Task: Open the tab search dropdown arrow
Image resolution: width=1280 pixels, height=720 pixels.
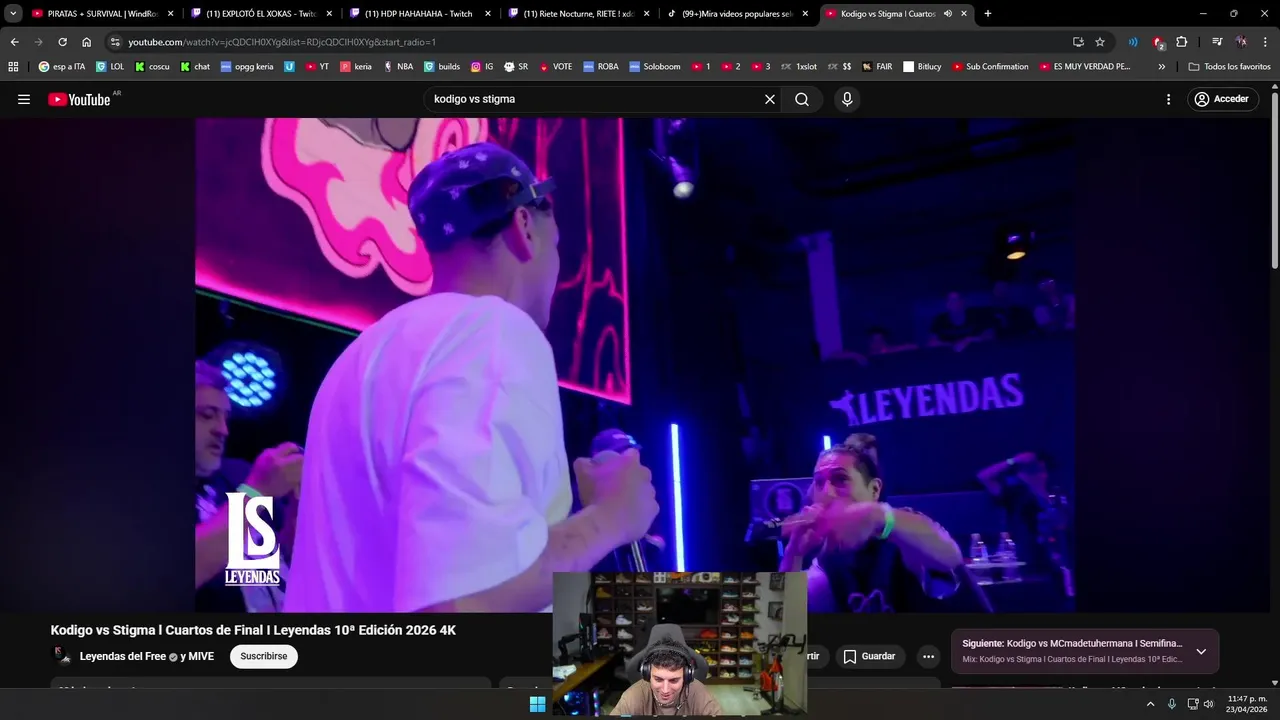Action: (x=13, y=13)
